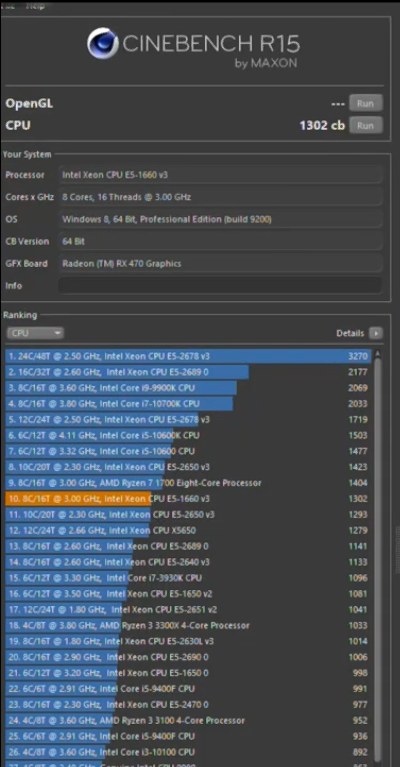
Task: Select rank 17 Xeon E5-2651 v2 row
Action: tap(188, 609)
